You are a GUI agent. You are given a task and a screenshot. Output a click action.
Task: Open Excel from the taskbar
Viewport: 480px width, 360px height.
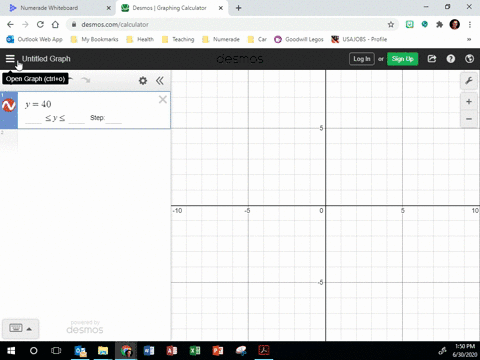pos(195,351)
